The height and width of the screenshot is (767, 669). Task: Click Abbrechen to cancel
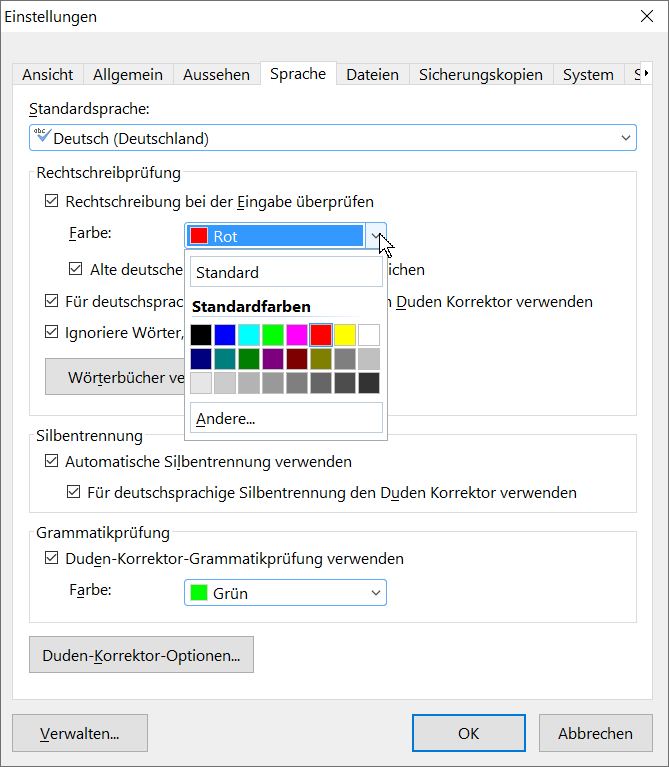tap(595, 733)
